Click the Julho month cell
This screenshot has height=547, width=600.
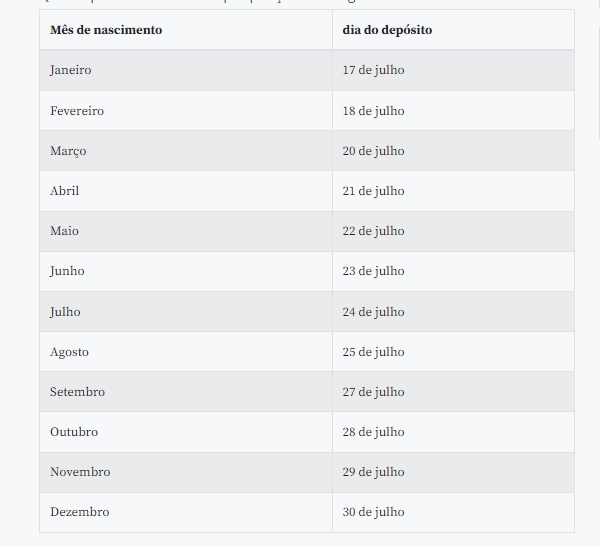(x=66, y=312)
